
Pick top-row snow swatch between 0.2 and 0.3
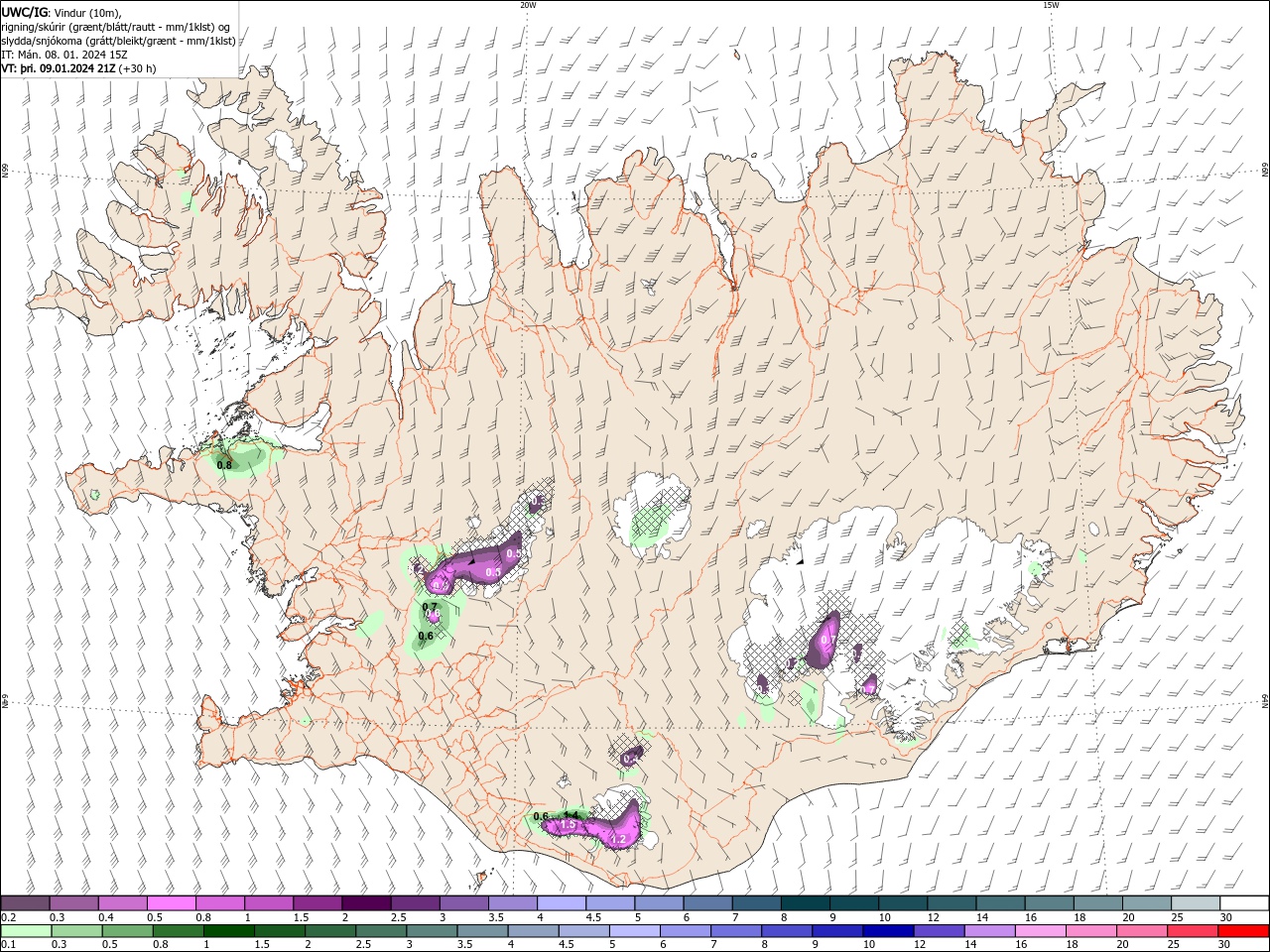(25, 903)
